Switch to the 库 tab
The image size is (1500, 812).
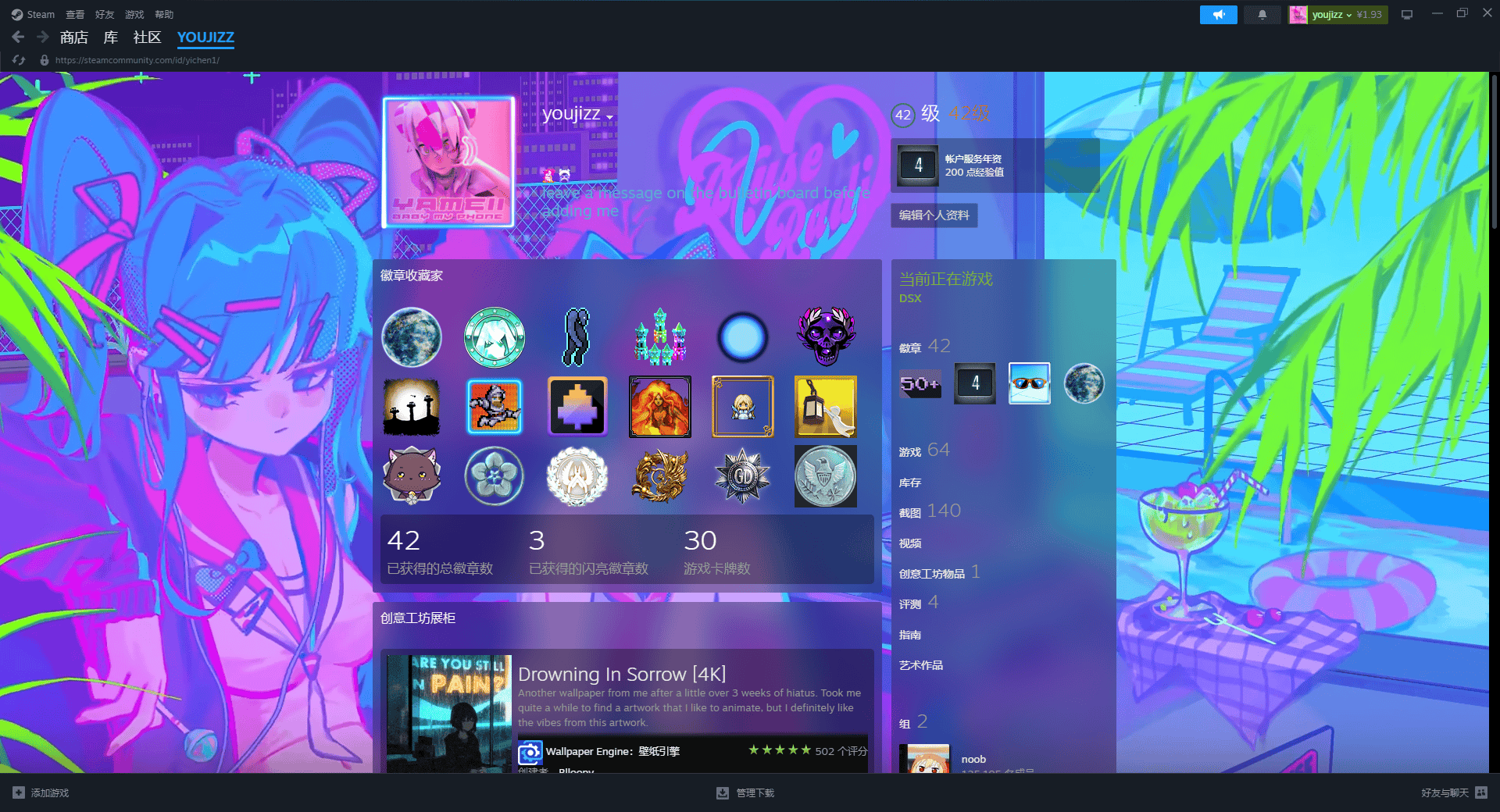point(111,37)
